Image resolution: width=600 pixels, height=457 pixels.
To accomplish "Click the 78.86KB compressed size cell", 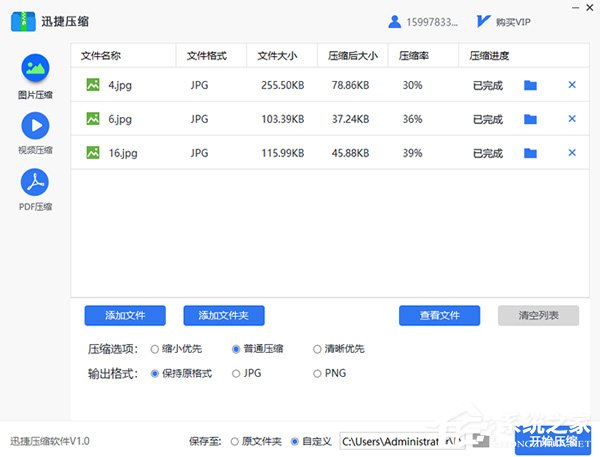I will tap(351, 85).
